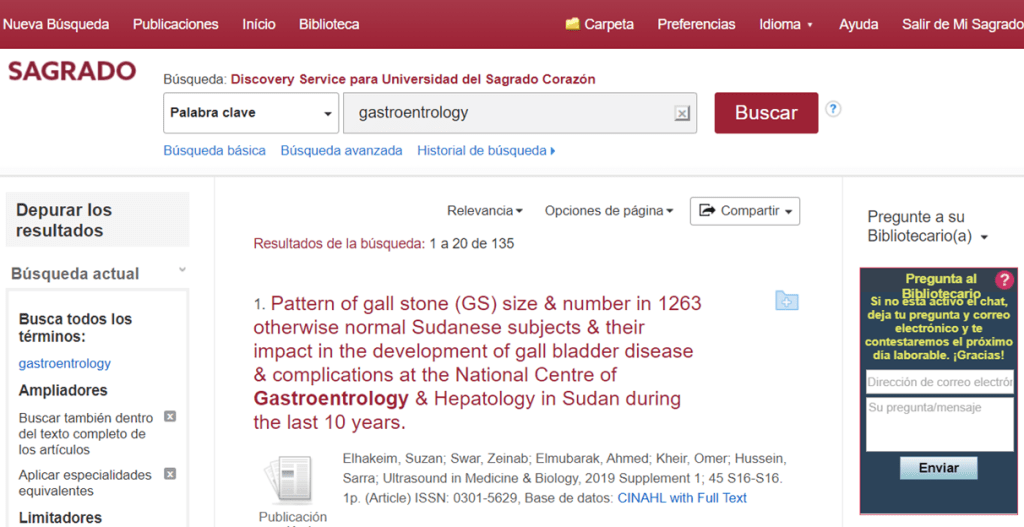1024x527 pixels.
Task: Open Opciones de página dropdown
Action: coord(608,211)
